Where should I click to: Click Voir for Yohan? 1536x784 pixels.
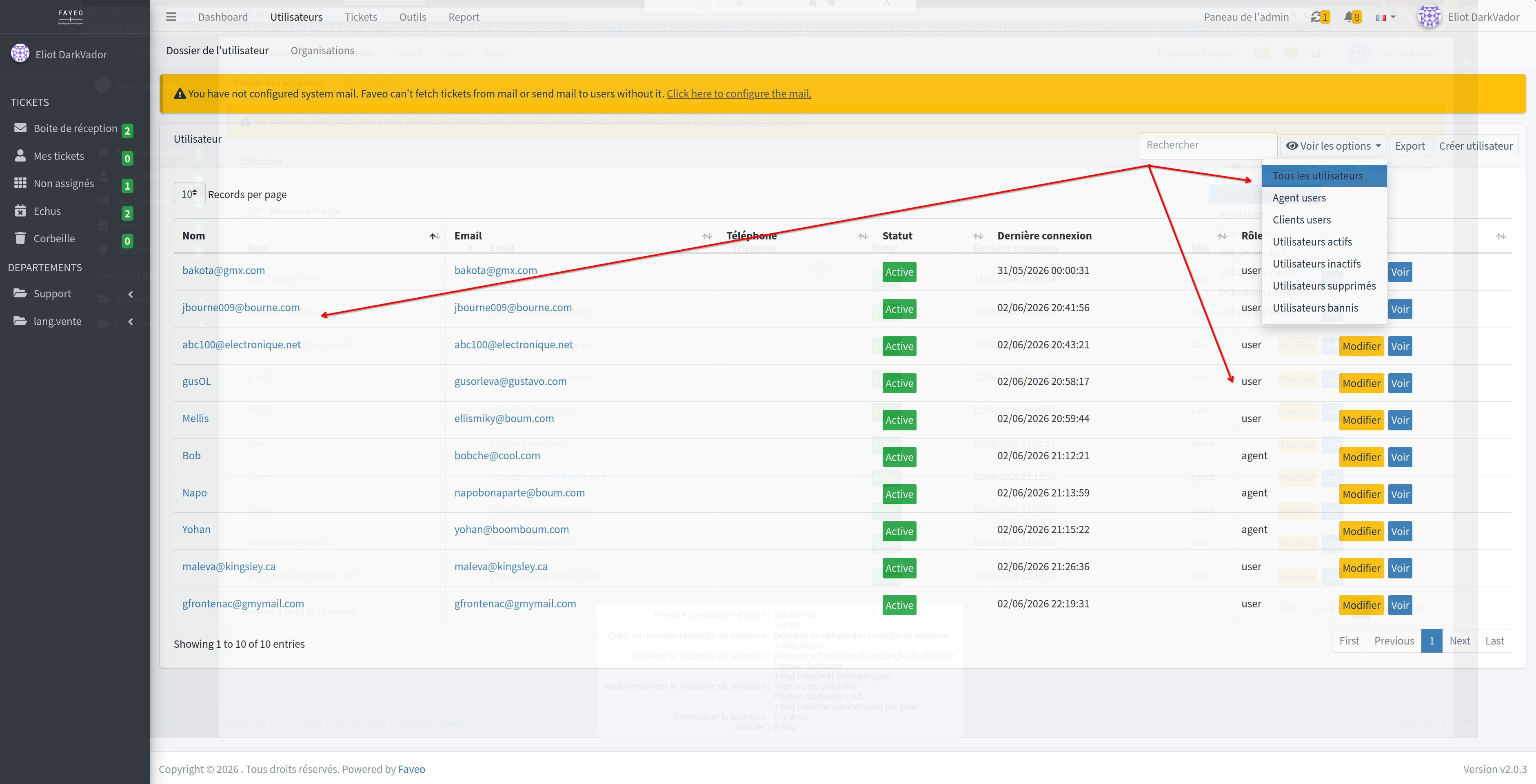tap(1400, 531)
